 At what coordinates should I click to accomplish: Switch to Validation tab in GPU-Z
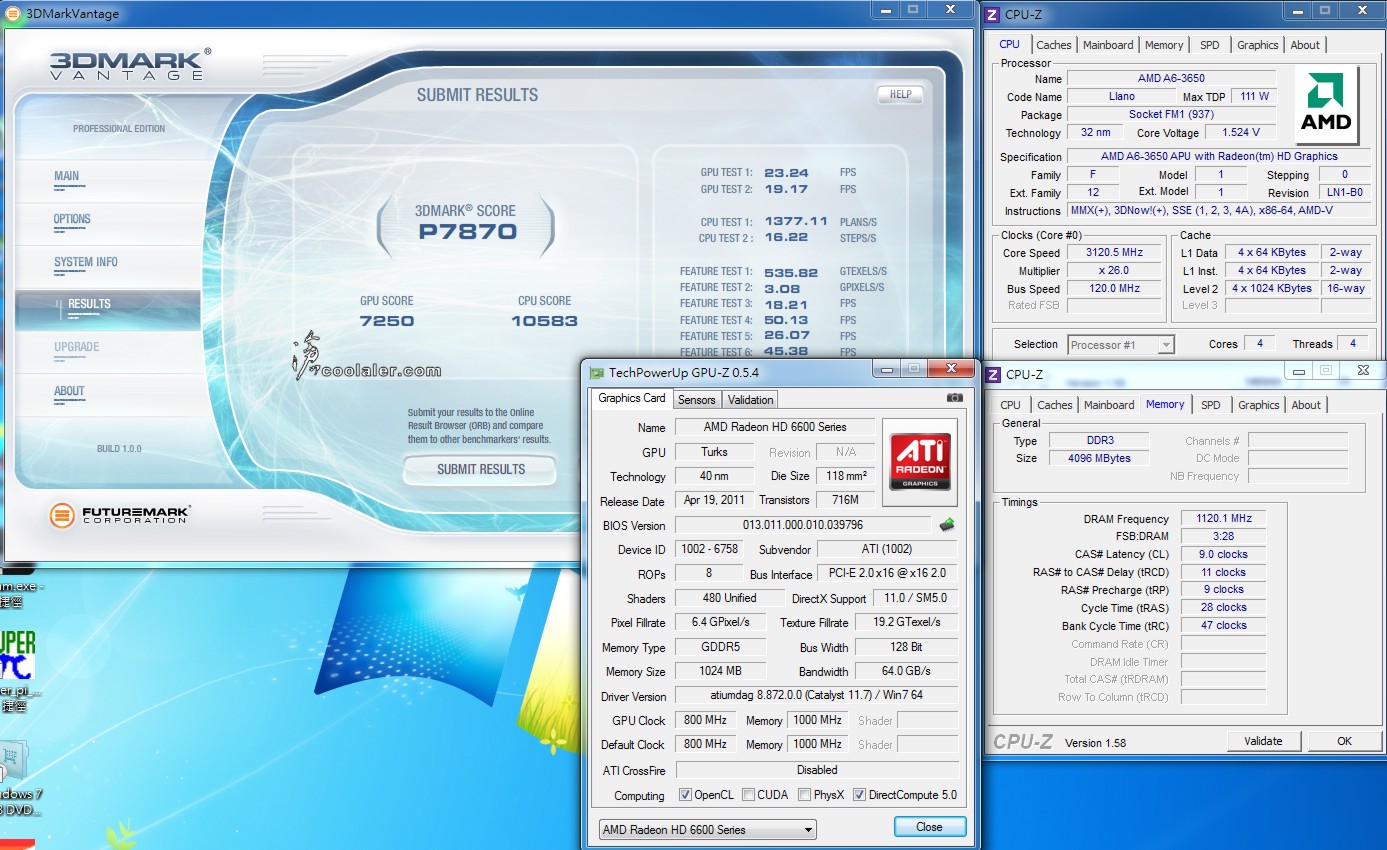click(x=751, y=400)
